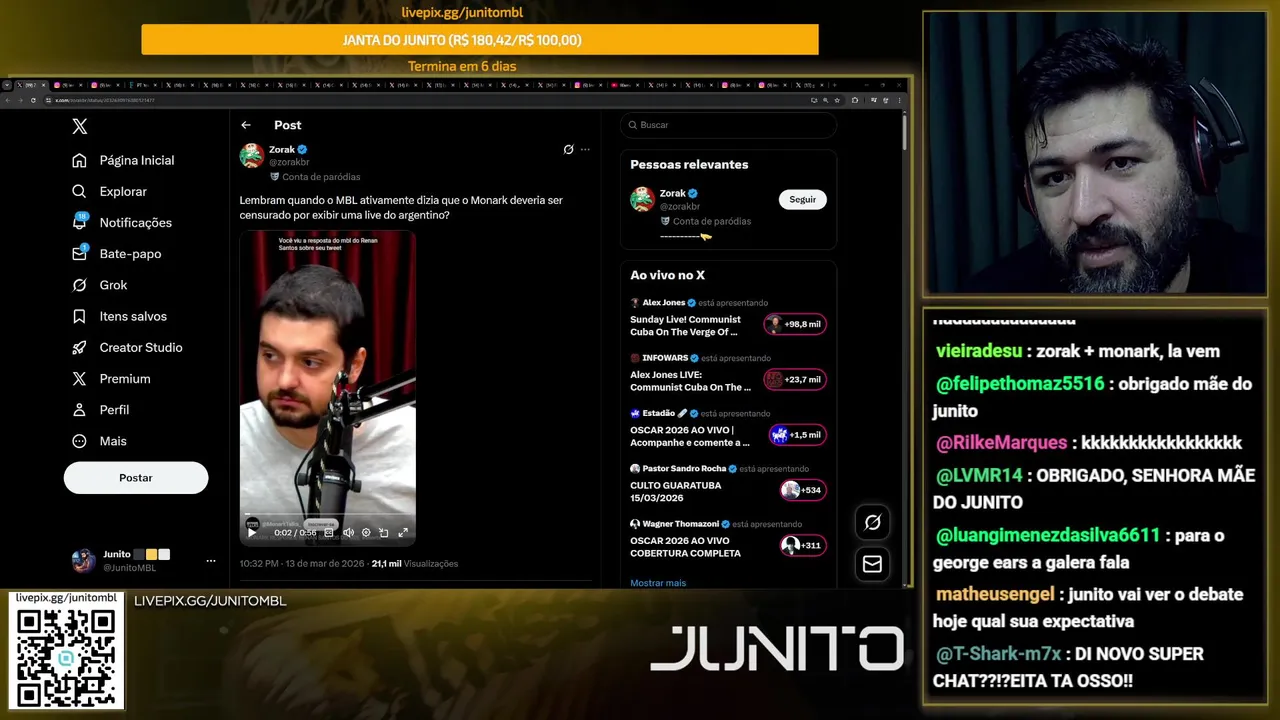The height and width of the screenshot is (720, 1280).
Task: Click the livepix QR code
Action: click(66, 656)
